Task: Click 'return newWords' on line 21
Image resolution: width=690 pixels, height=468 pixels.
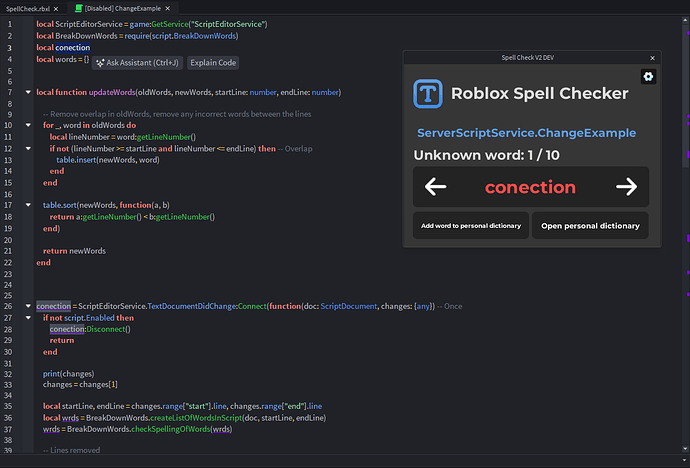Action: click(74, 251)
